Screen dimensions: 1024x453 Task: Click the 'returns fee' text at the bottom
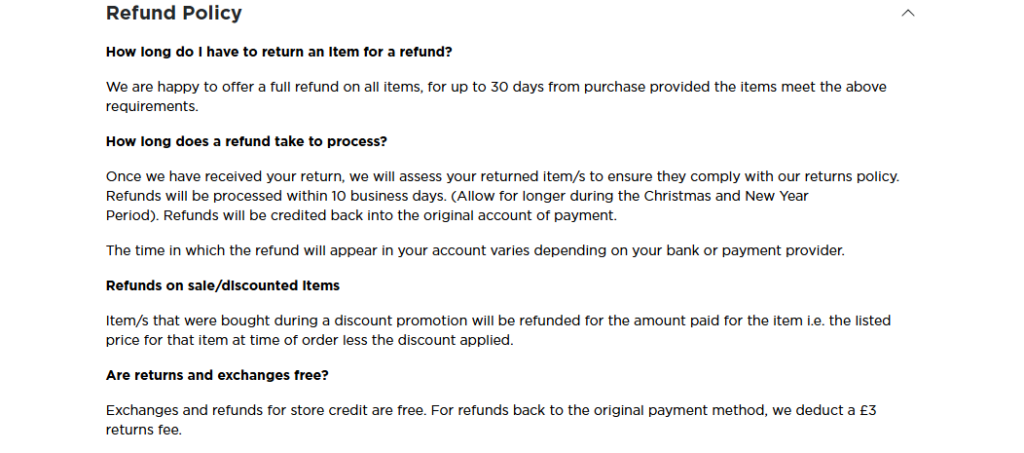point(144,429)
